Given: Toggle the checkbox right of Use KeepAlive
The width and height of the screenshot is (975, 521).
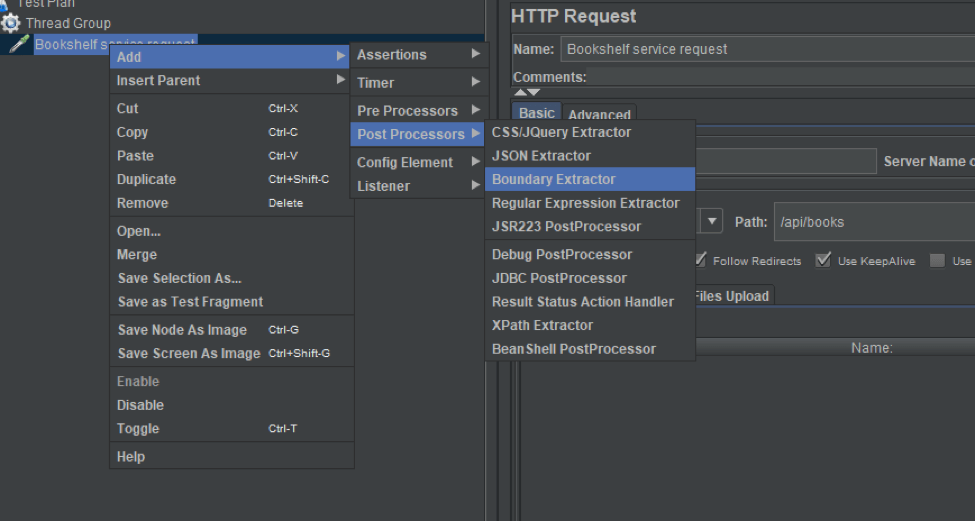Looking at the screenshot, I should tap(937, 260).
